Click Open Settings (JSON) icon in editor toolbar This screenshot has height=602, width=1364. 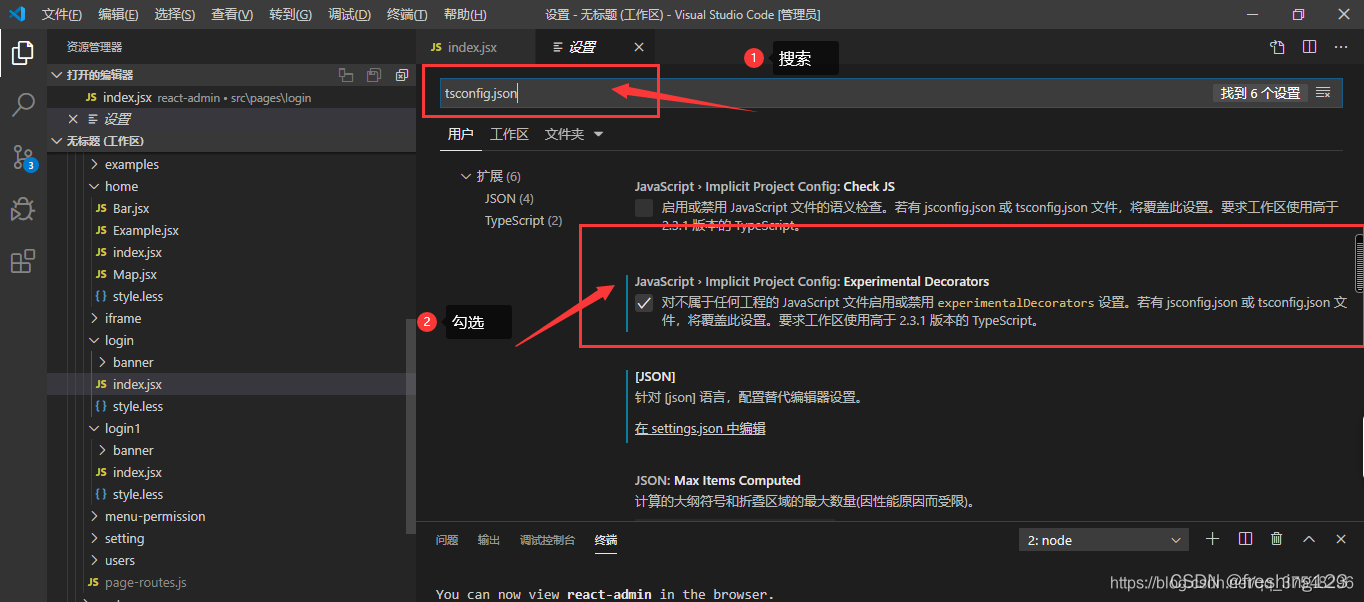pyautogui.click(x=1277, y=47)
